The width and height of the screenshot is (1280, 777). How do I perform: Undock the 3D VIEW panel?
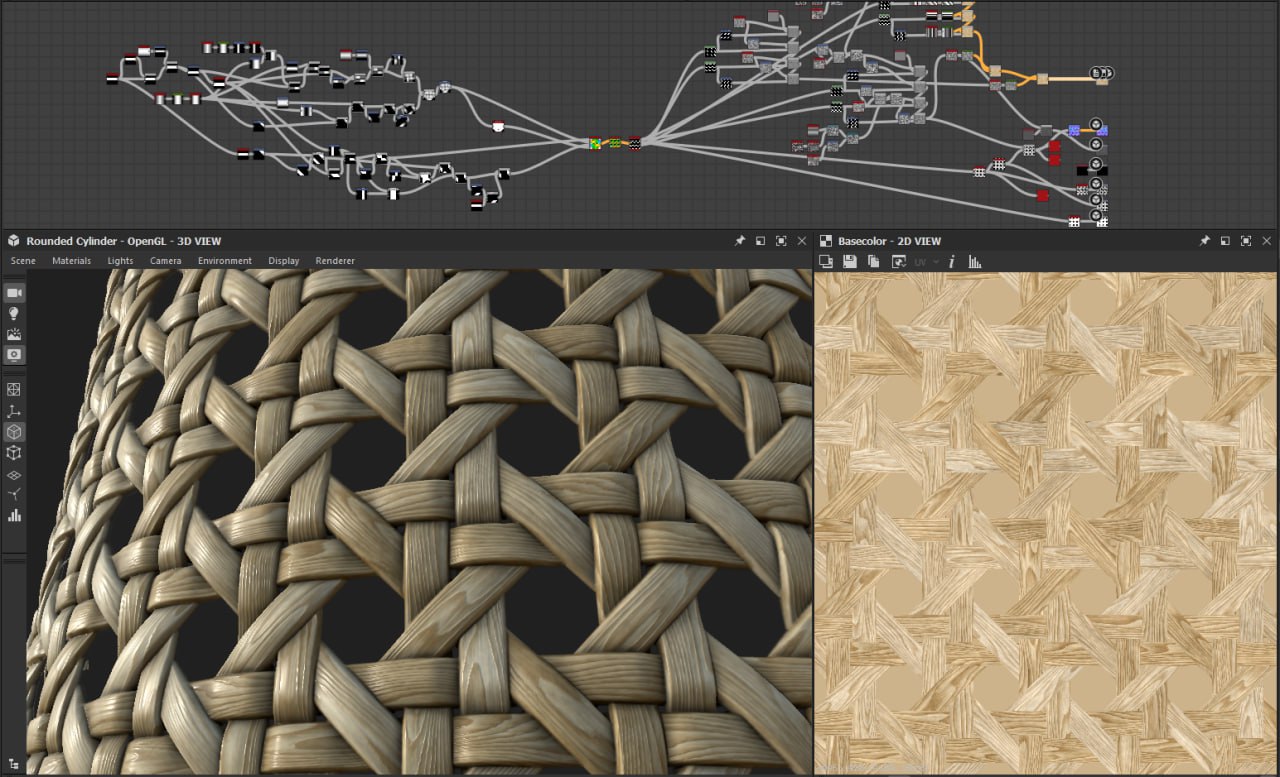[x=760, y=241]
